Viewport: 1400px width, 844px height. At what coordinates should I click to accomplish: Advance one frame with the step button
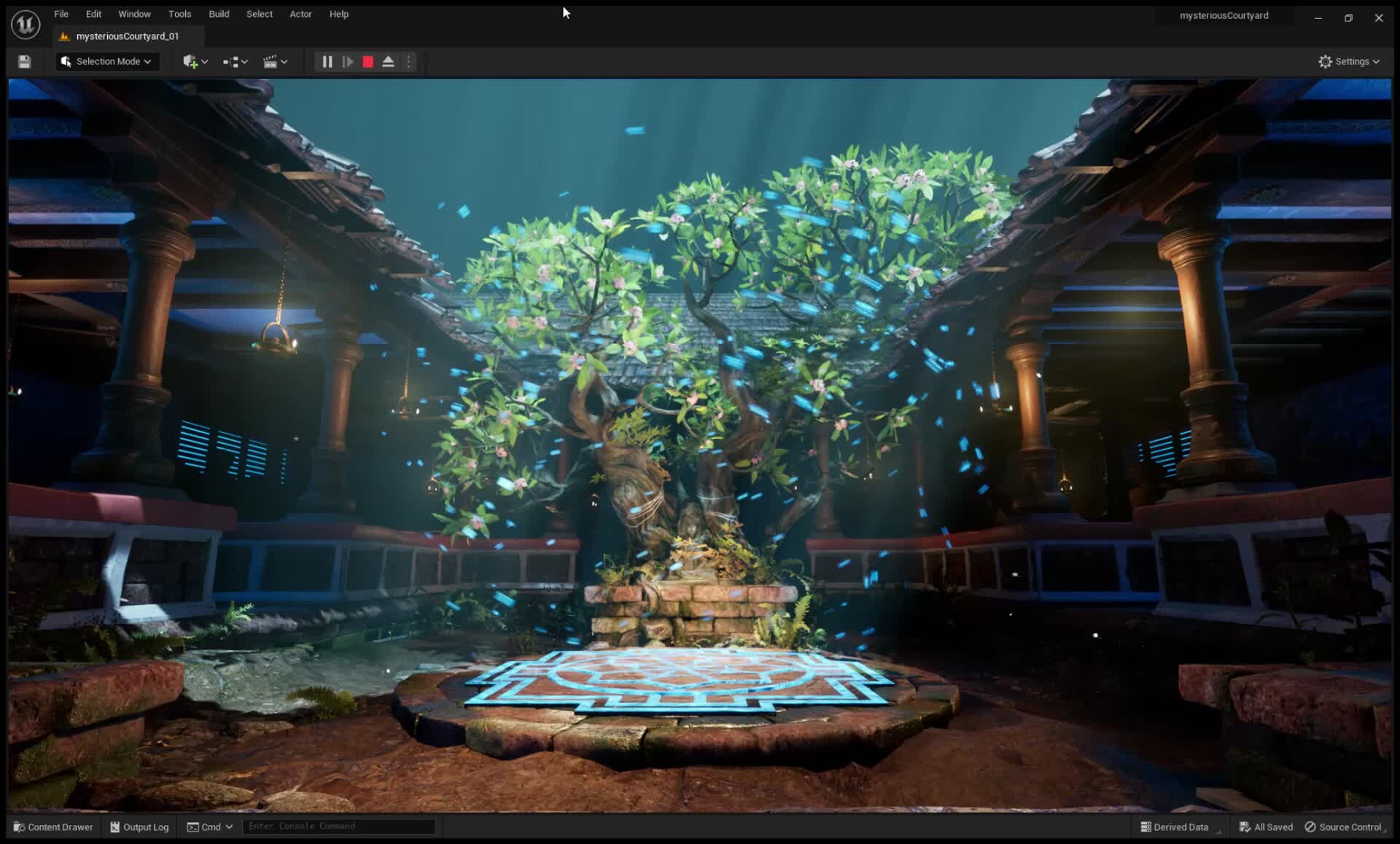click(x=348, y=61)
